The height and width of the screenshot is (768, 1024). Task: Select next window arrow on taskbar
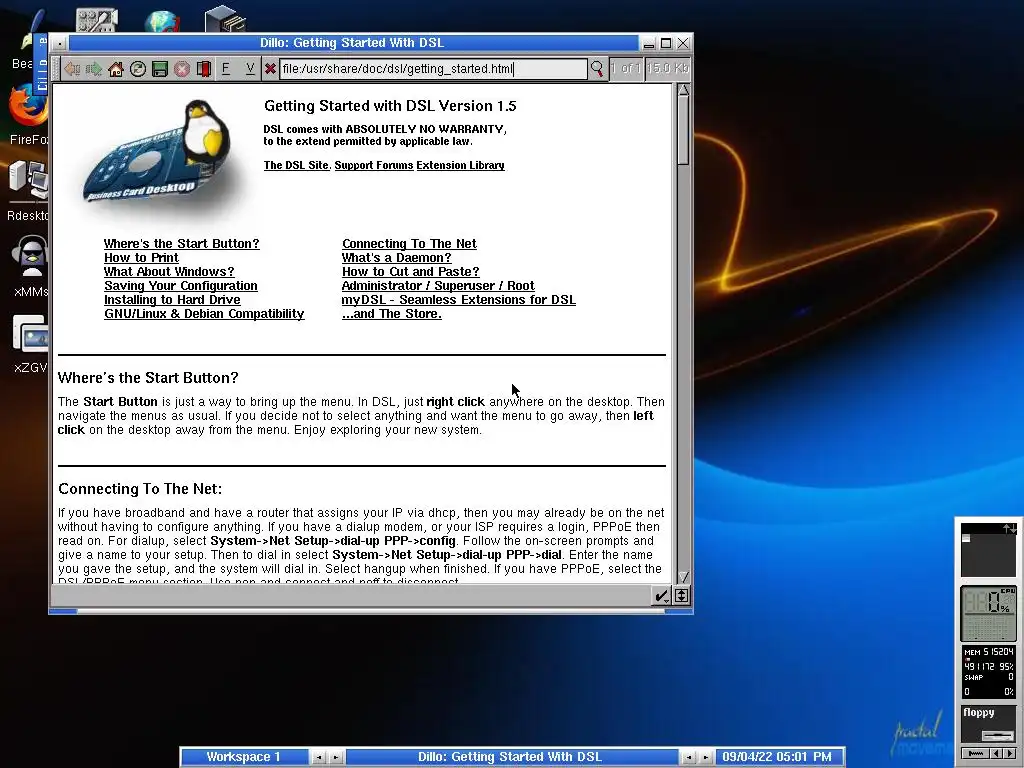pyautogui.click(x=705, y=758)
